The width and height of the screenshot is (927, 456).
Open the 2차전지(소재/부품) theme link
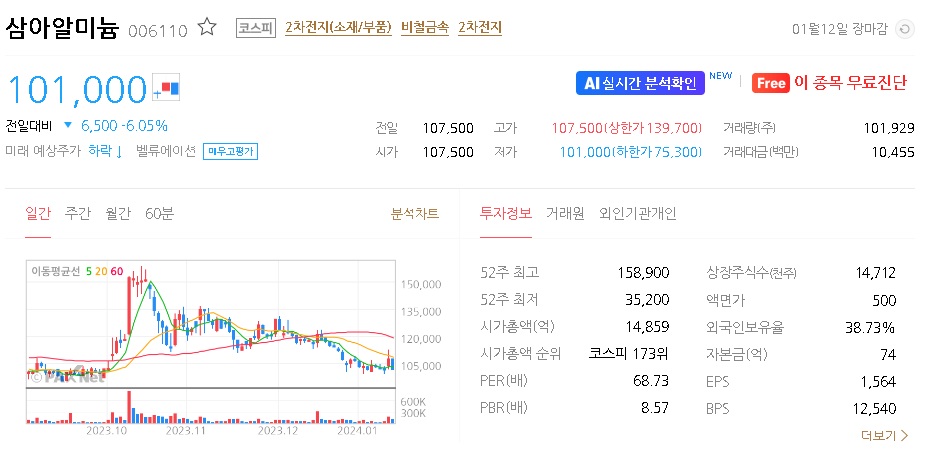pos(338,28)
